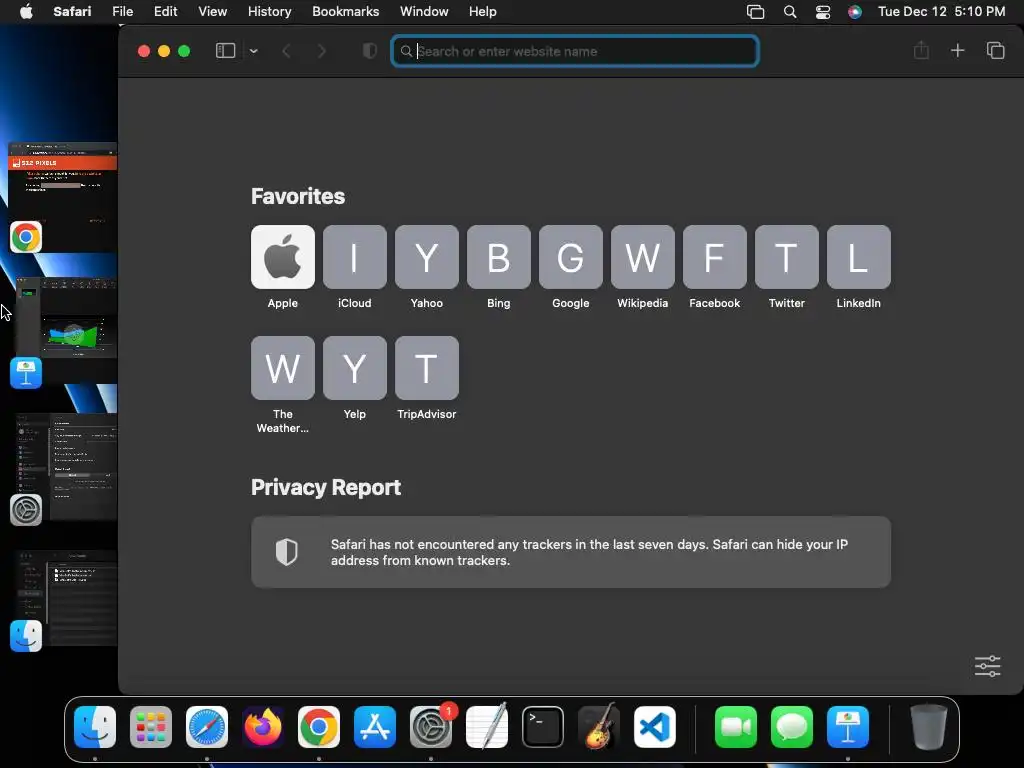Open the LinkedIn favorite

pos(859,257)
